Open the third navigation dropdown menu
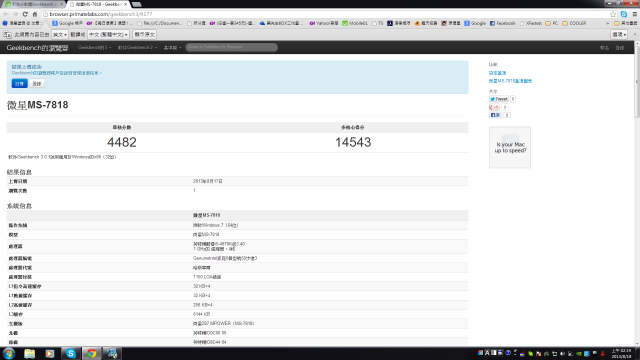Screen dimensions: 640x360 (x=172, y=48)
